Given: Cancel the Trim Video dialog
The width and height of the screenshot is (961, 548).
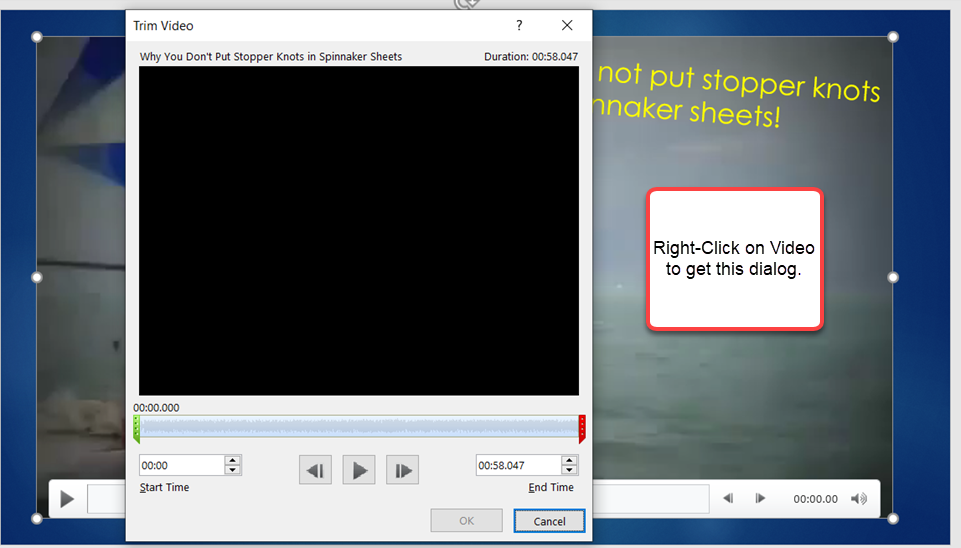Looking at the screenshot, I should click(x=549, y=521).
